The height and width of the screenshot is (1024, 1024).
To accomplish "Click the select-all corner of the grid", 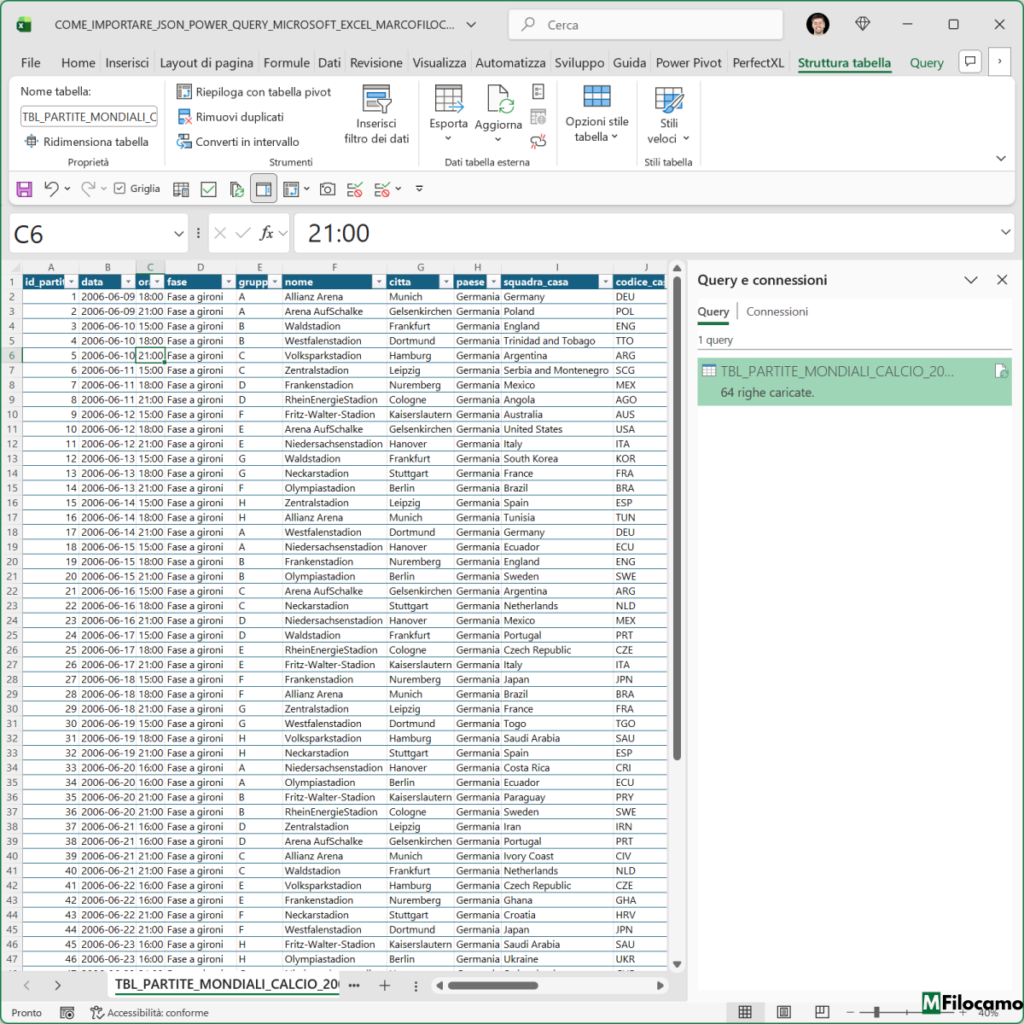I will click(x=12, y=267).
